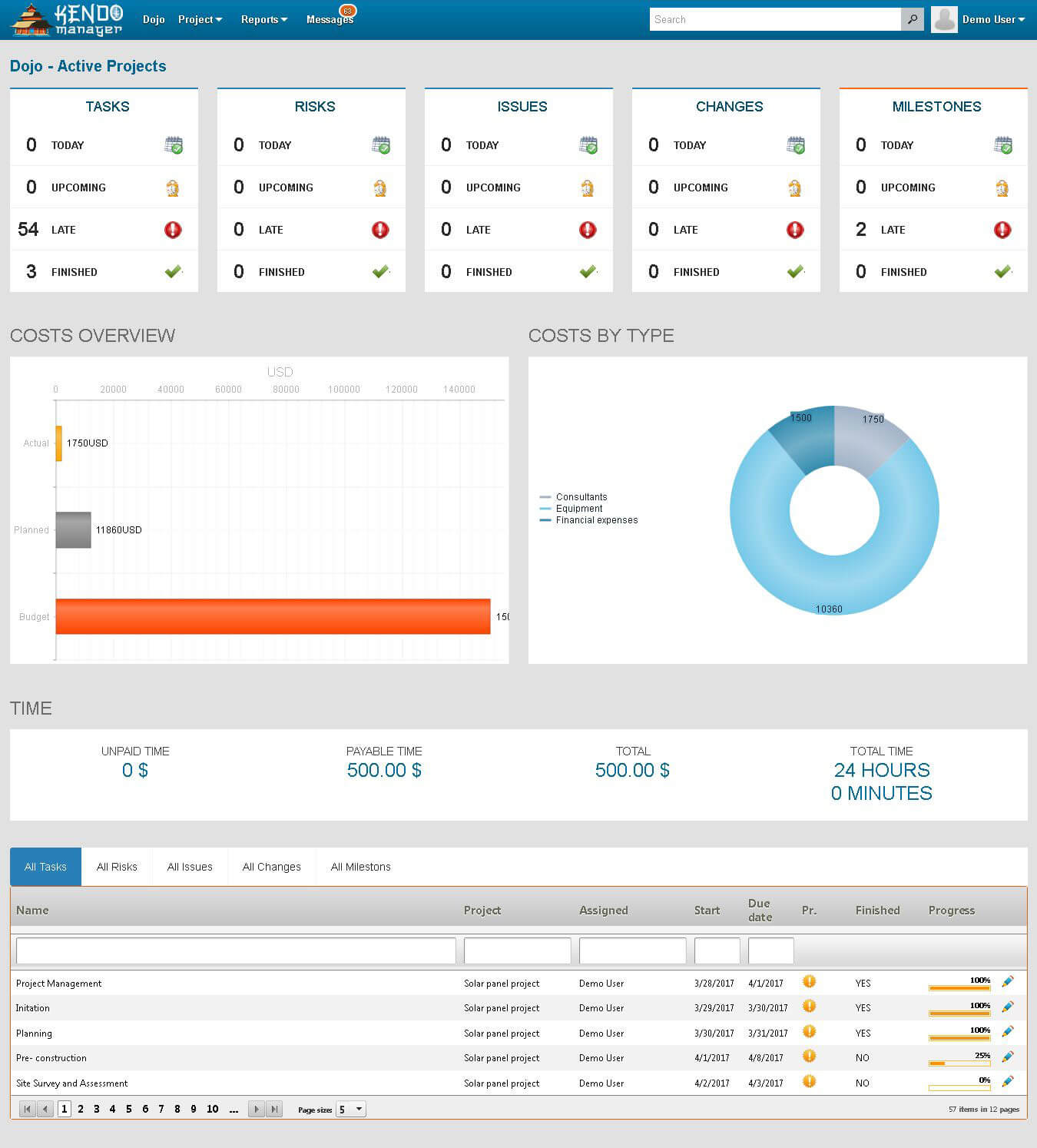Click the Tasks Late red alert icon

pos(174,230)
